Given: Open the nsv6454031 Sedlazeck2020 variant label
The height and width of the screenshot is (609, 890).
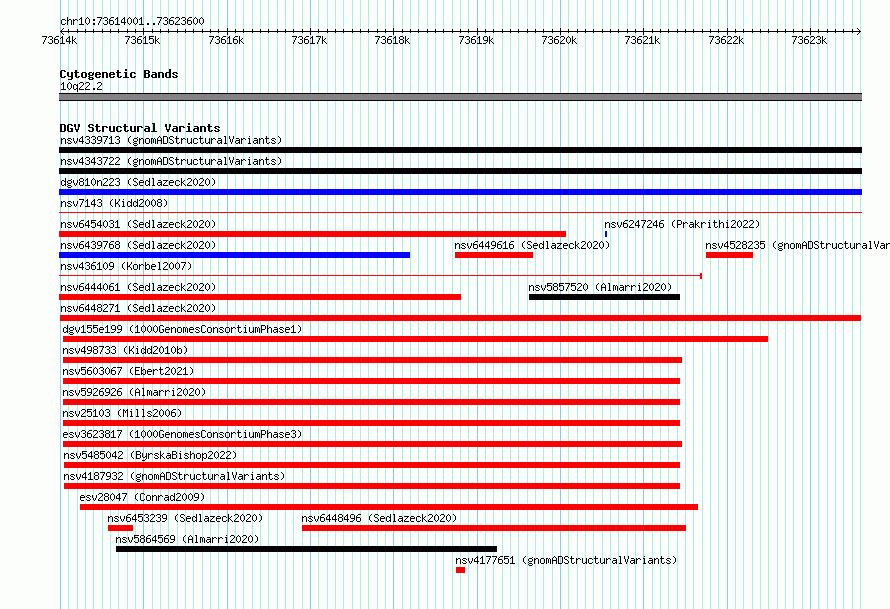Looking at the screenshot, I should click(x=138, y=224).
